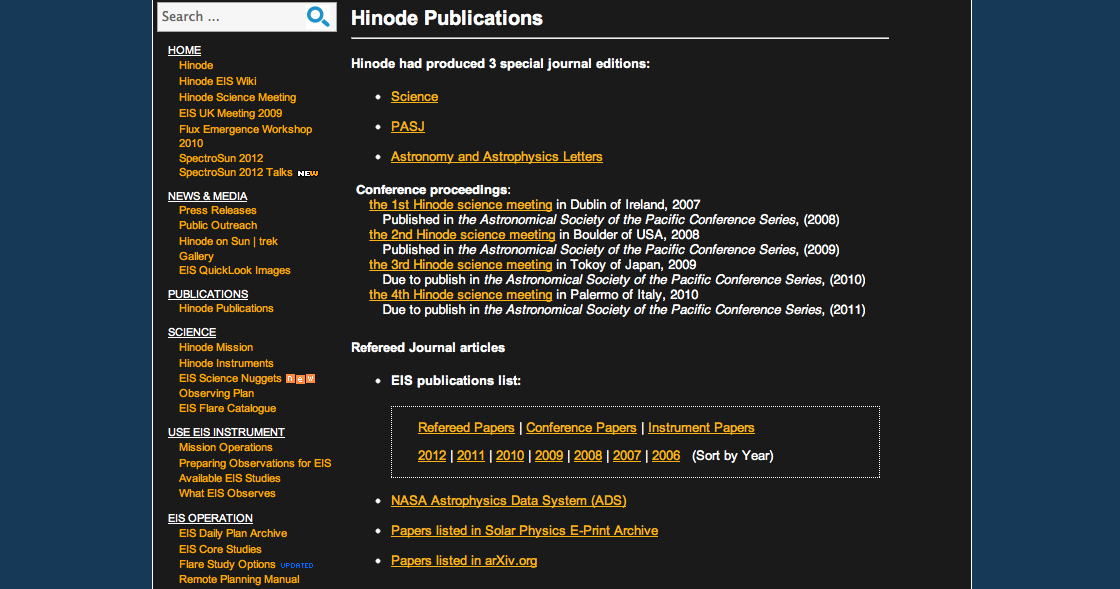Image resolution: width=1120 pixels, height=589 pixels.
Task: Open the NEWS & MEDIA menu section
Action: (x=207, y=196)
